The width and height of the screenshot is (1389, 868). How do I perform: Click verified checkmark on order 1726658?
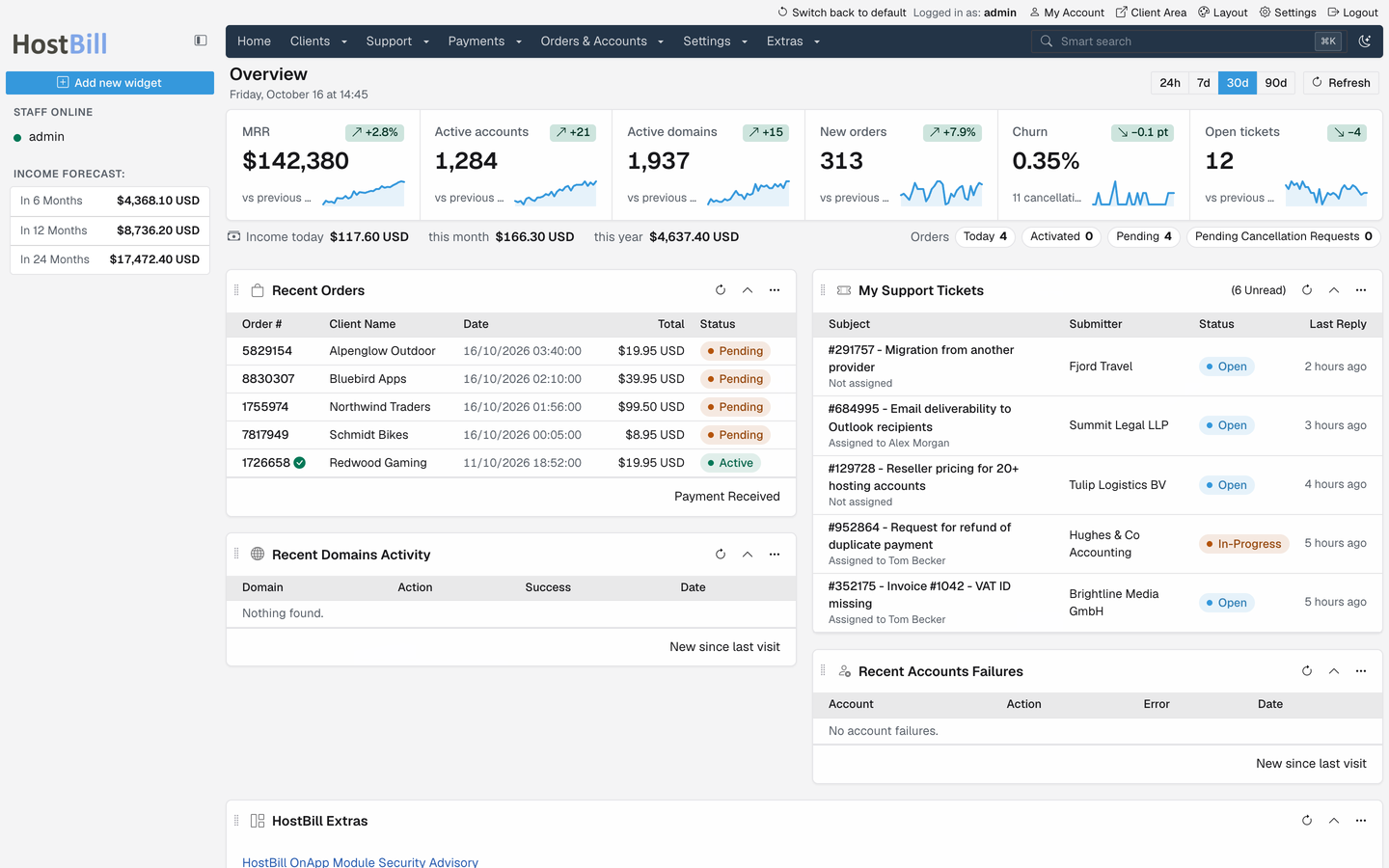(x=300, y=463)
